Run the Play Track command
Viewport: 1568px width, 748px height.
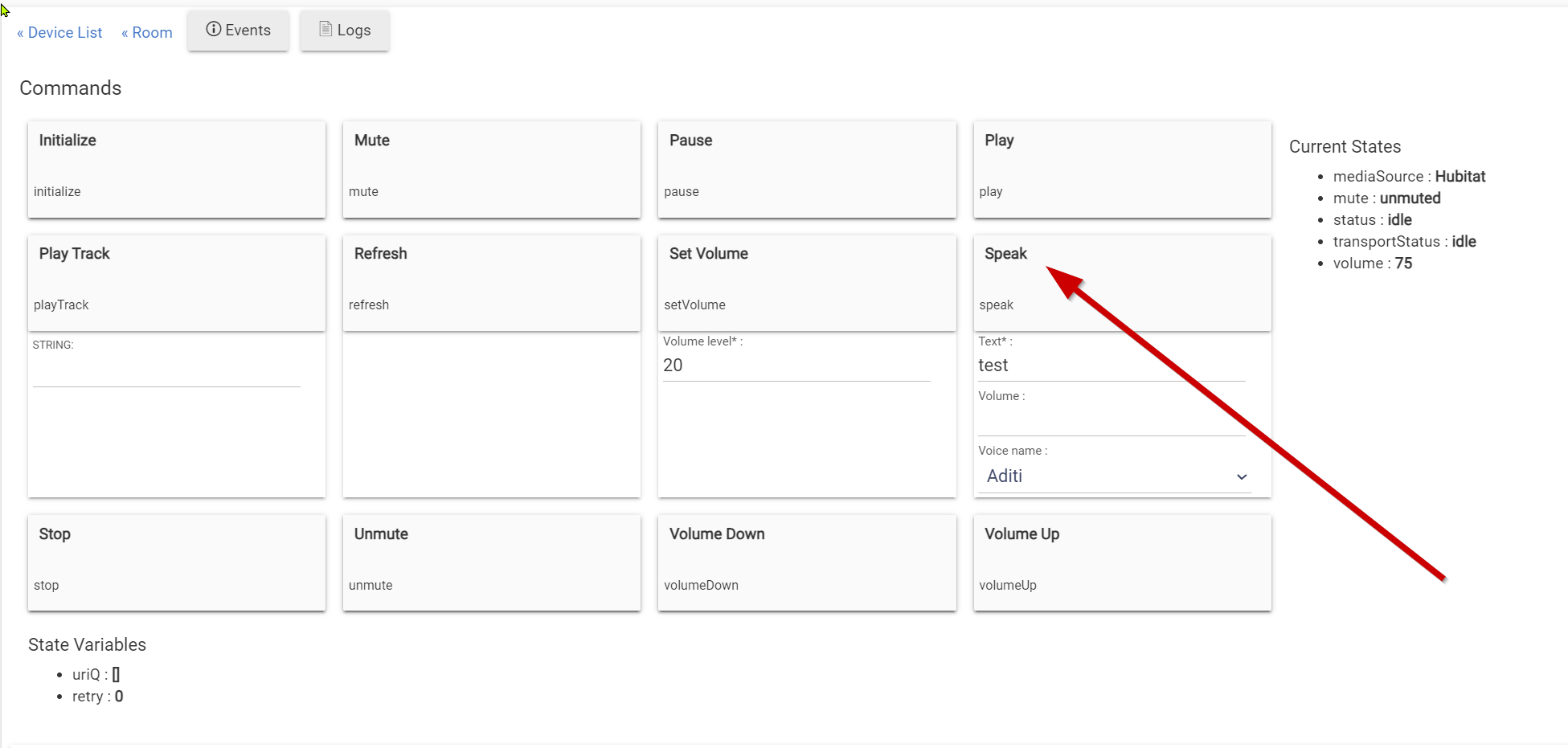[177, 283]
